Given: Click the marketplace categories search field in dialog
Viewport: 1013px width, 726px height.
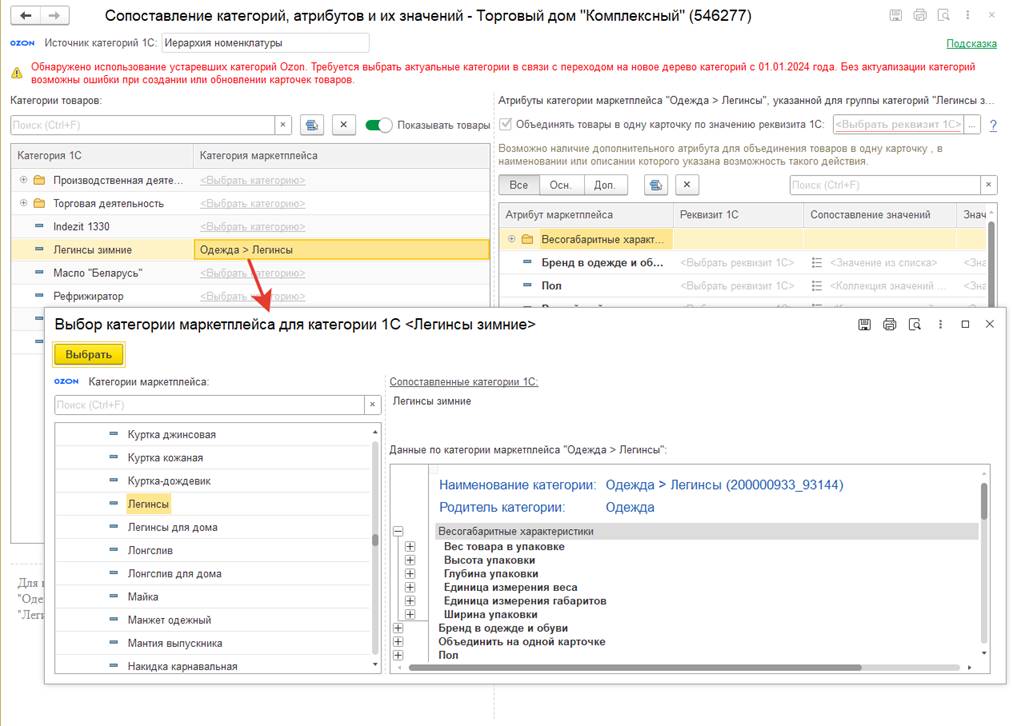Looking at the screenshot, I should (x=209, y=405).
